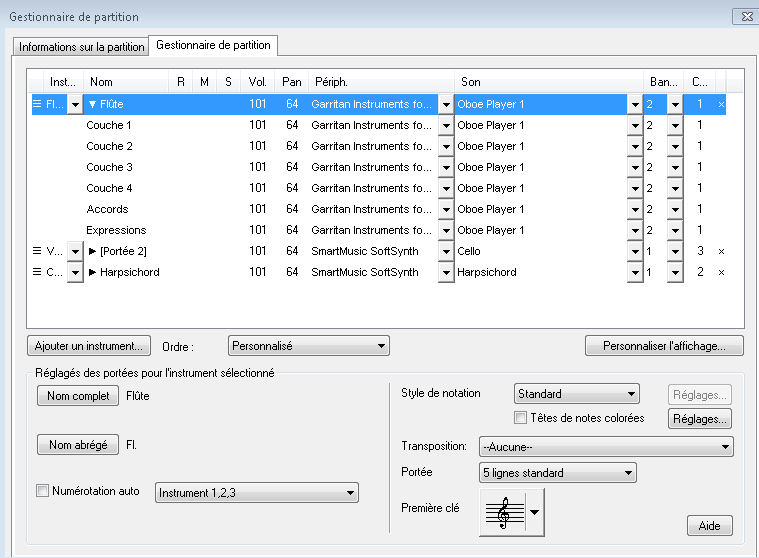The width and height of the screenshot is (759, 558).
Task: Select the Couche 3 row in list
Action: pyautogui.click(x=110, y=167)
